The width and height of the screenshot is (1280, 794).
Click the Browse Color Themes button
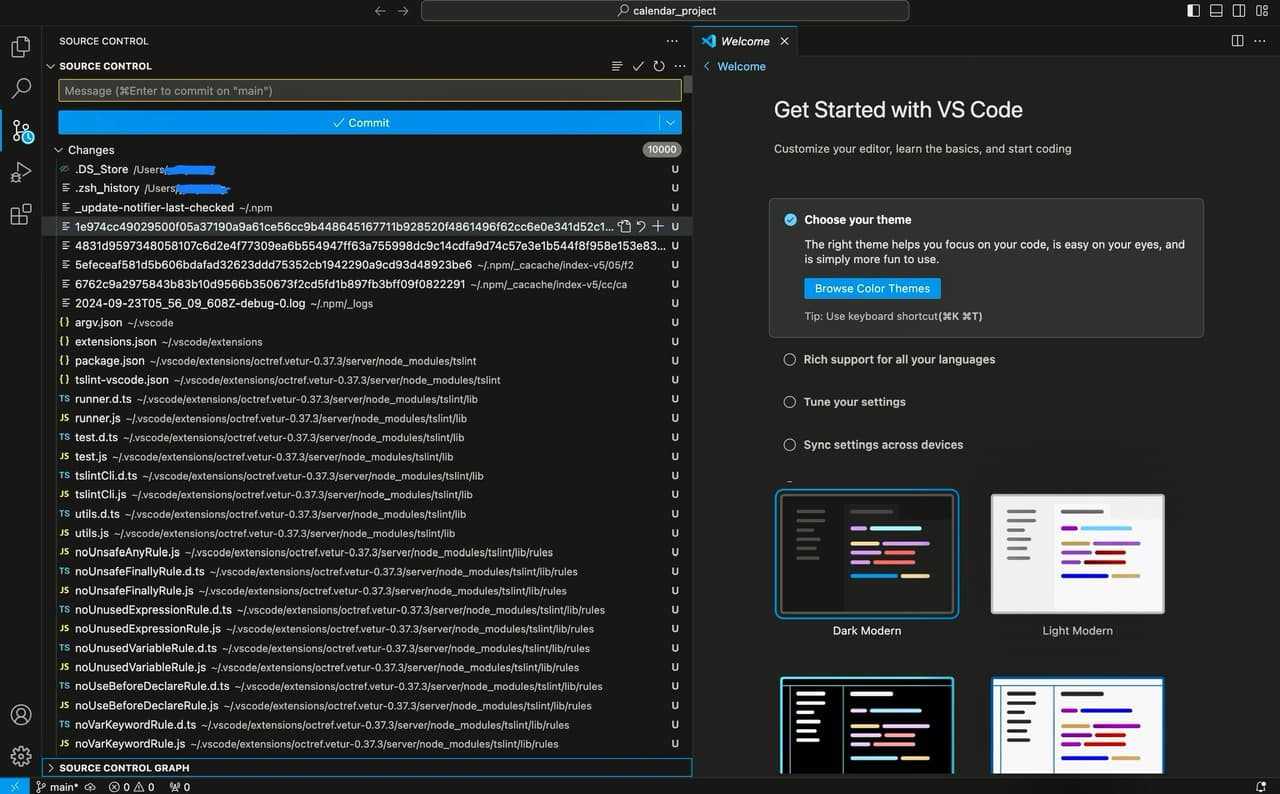(x=871, y=288)
